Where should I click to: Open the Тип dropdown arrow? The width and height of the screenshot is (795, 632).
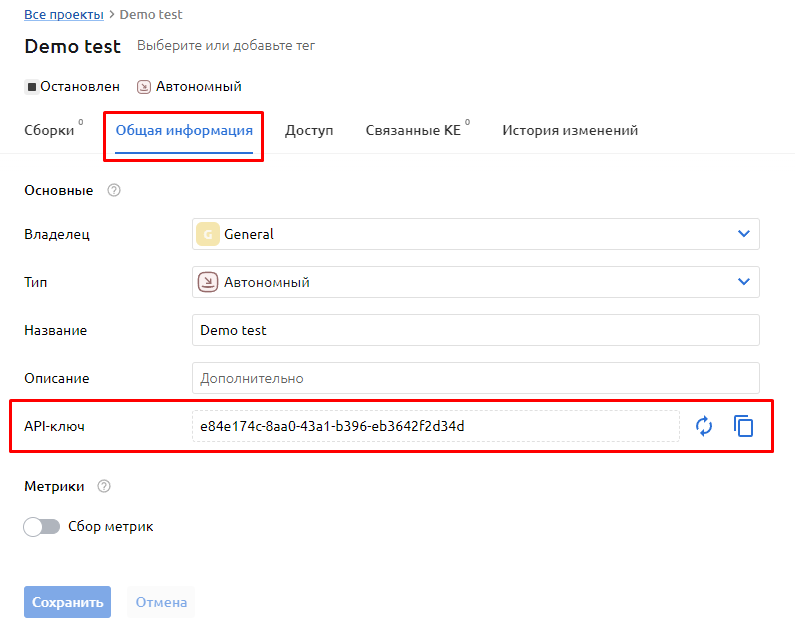(743, 282)
